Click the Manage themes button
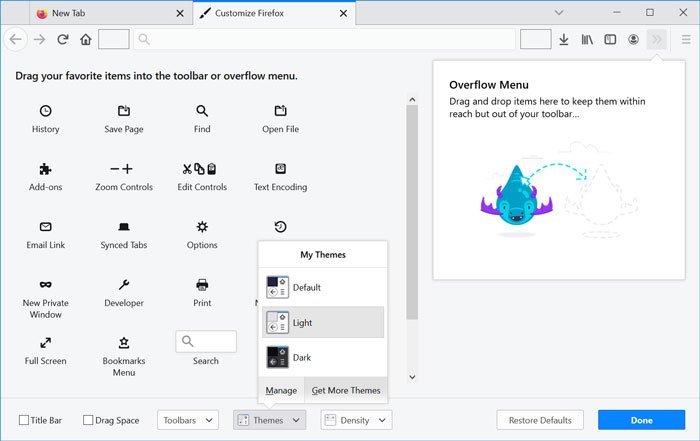700x441 pixels. [281, 390]
